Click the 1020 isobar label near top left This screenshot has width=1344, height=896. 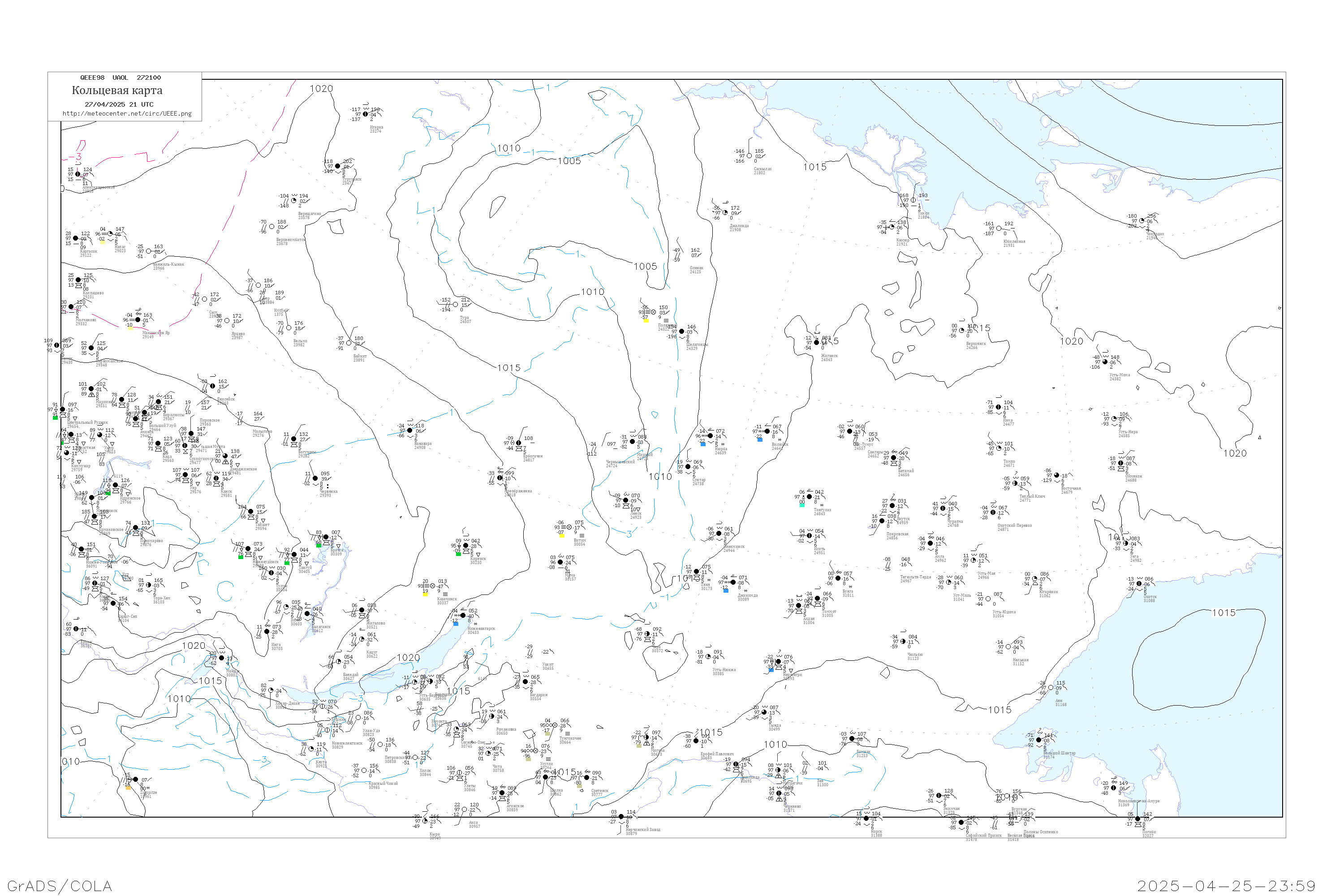pos(321,89)
